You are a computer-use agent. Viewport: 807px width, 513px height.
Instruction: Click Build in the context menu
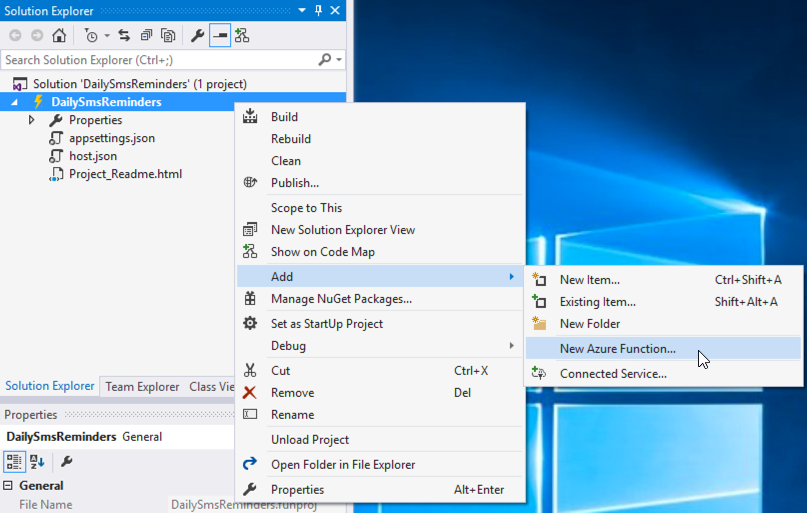click(x=381, y=117)
